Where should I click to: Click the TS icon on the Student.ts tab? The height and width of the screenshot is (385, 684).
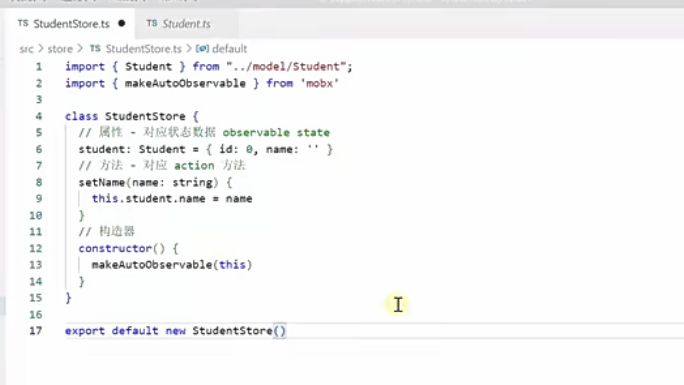tap(151, 23)
